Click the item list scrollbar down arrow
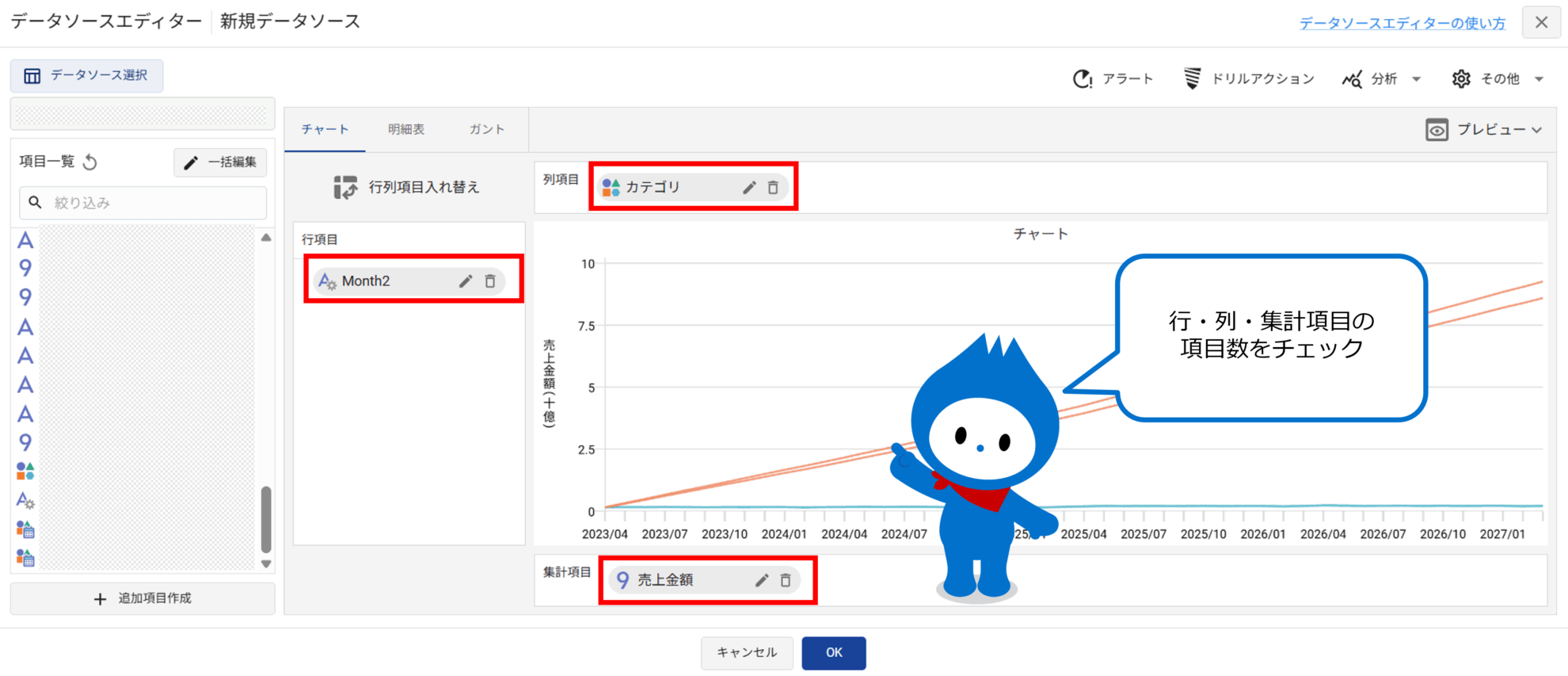The height and width of the screenshot is (676, 1568). point(266,564)
